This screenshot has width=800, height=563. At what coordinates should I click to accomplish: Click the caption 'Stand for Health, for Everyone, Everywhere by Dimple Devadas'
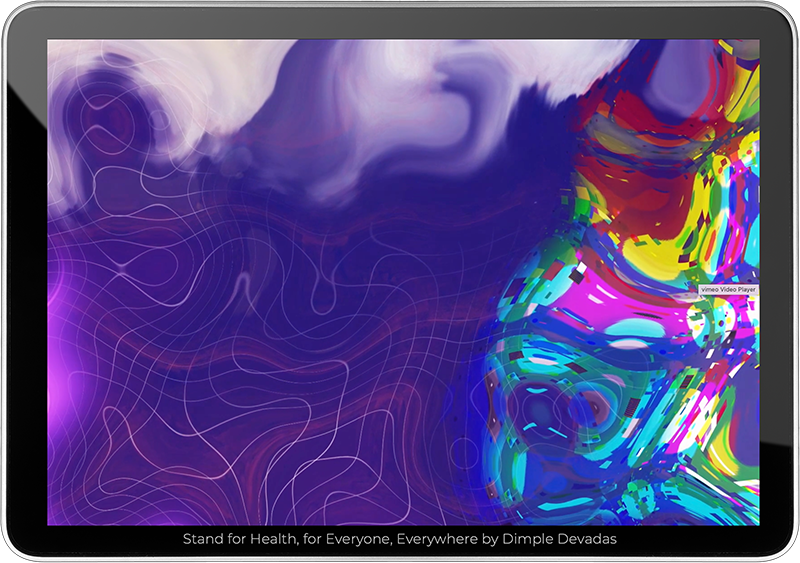click(399, 539)
